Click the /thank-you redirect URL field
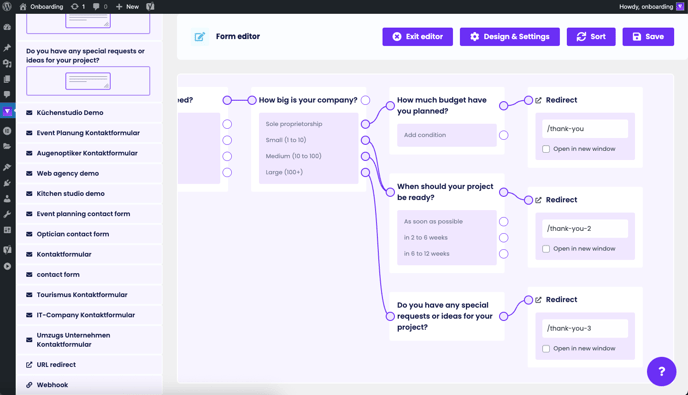 point(585,129)
